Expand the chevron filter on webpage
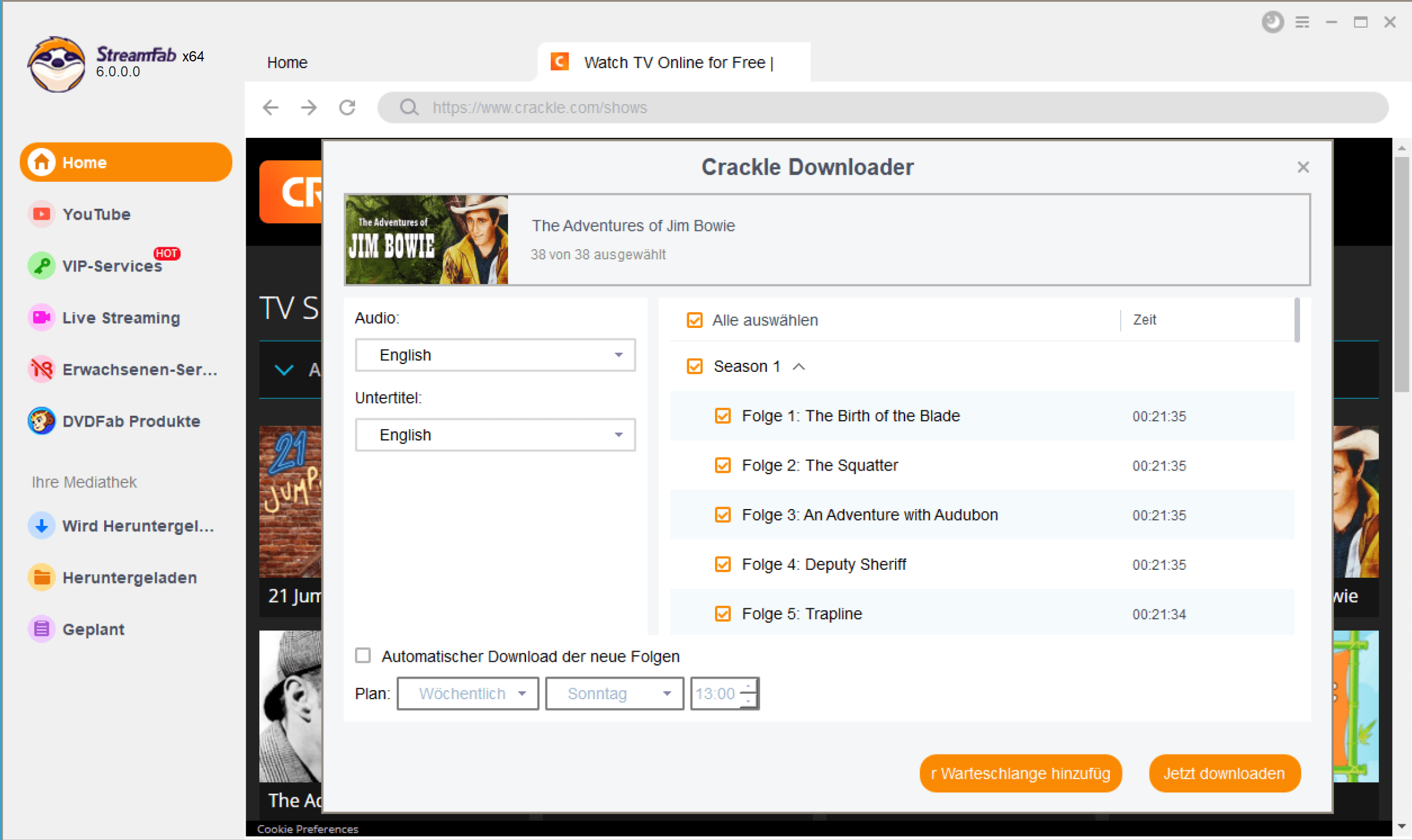The width and height of the screenshot is (1412, 840). tap(284, 369)
